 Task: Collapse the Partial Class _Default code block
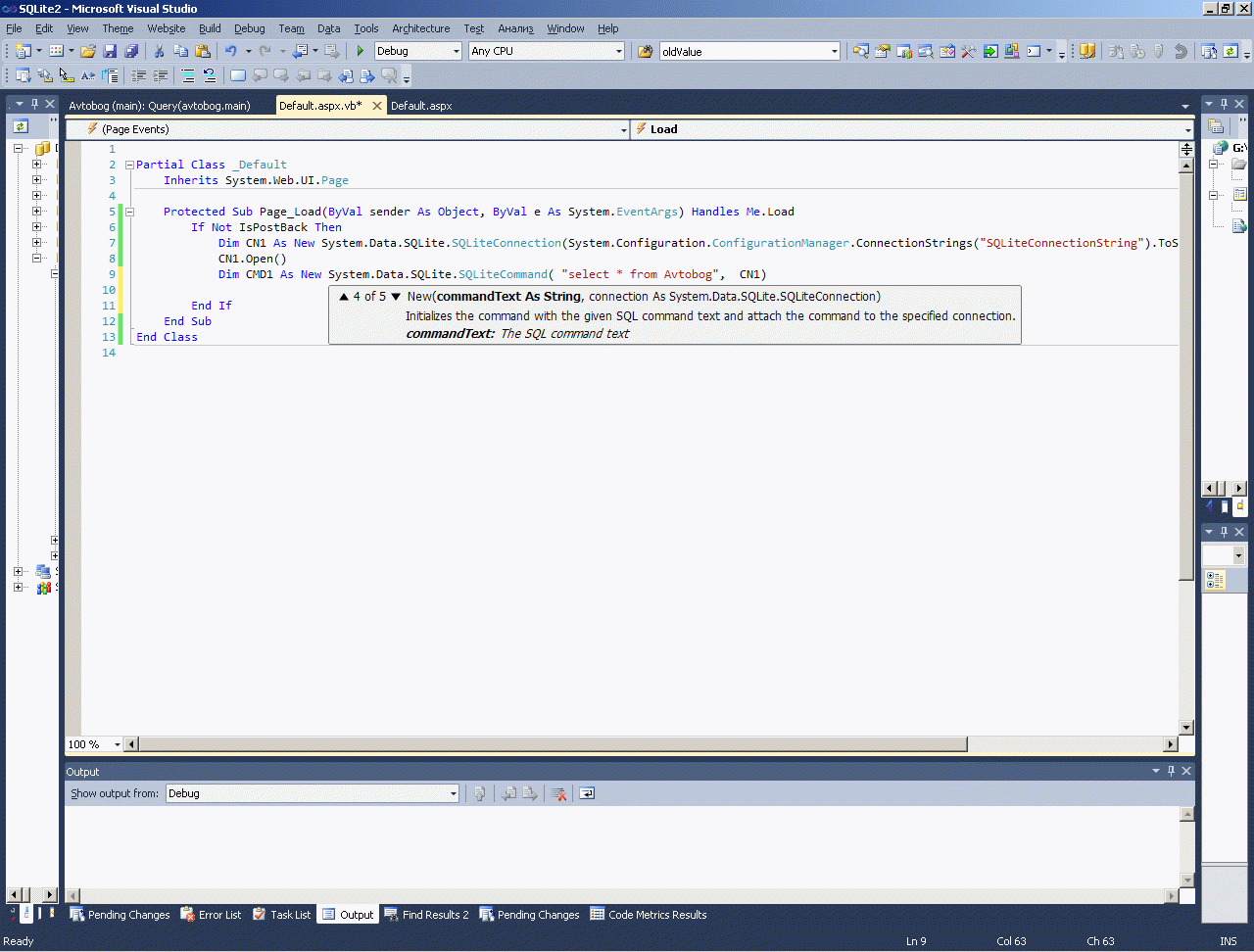tap(129, 165)
